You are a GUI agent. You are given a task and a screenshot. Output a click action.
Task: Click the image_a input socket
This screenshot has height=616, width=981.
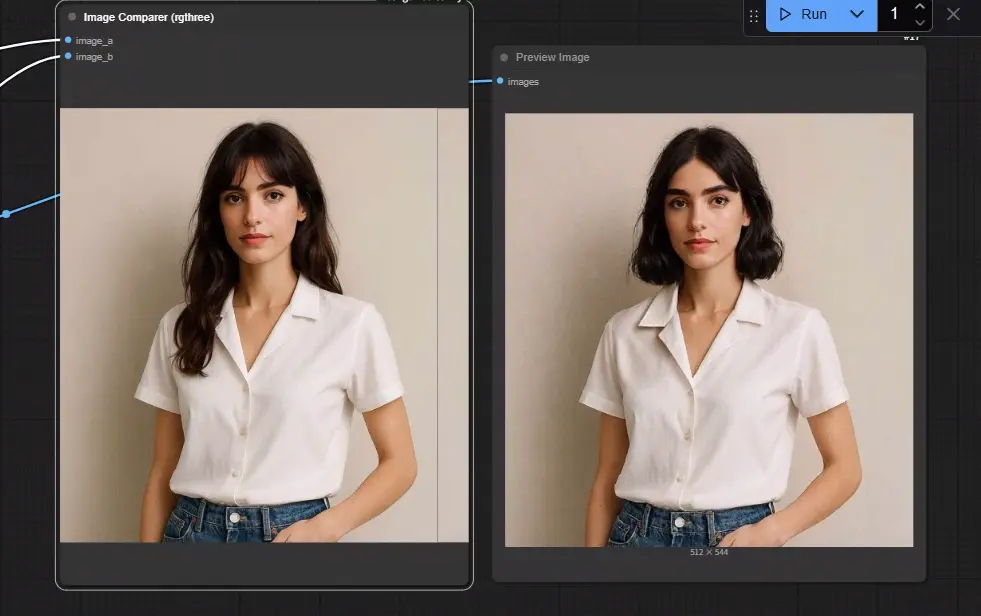(x=68, y=40)
